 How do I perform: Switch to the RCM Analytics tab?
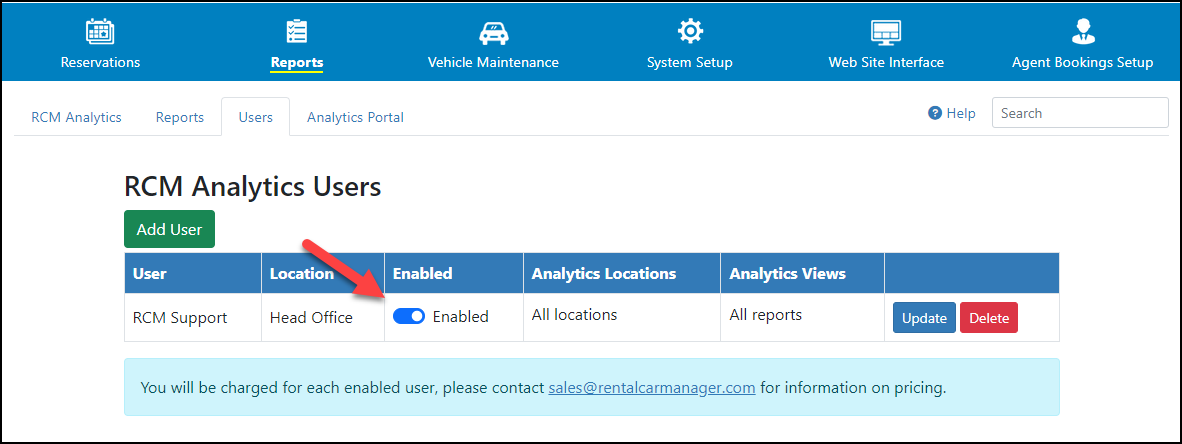pyautogui.click(x=76, y=118)
